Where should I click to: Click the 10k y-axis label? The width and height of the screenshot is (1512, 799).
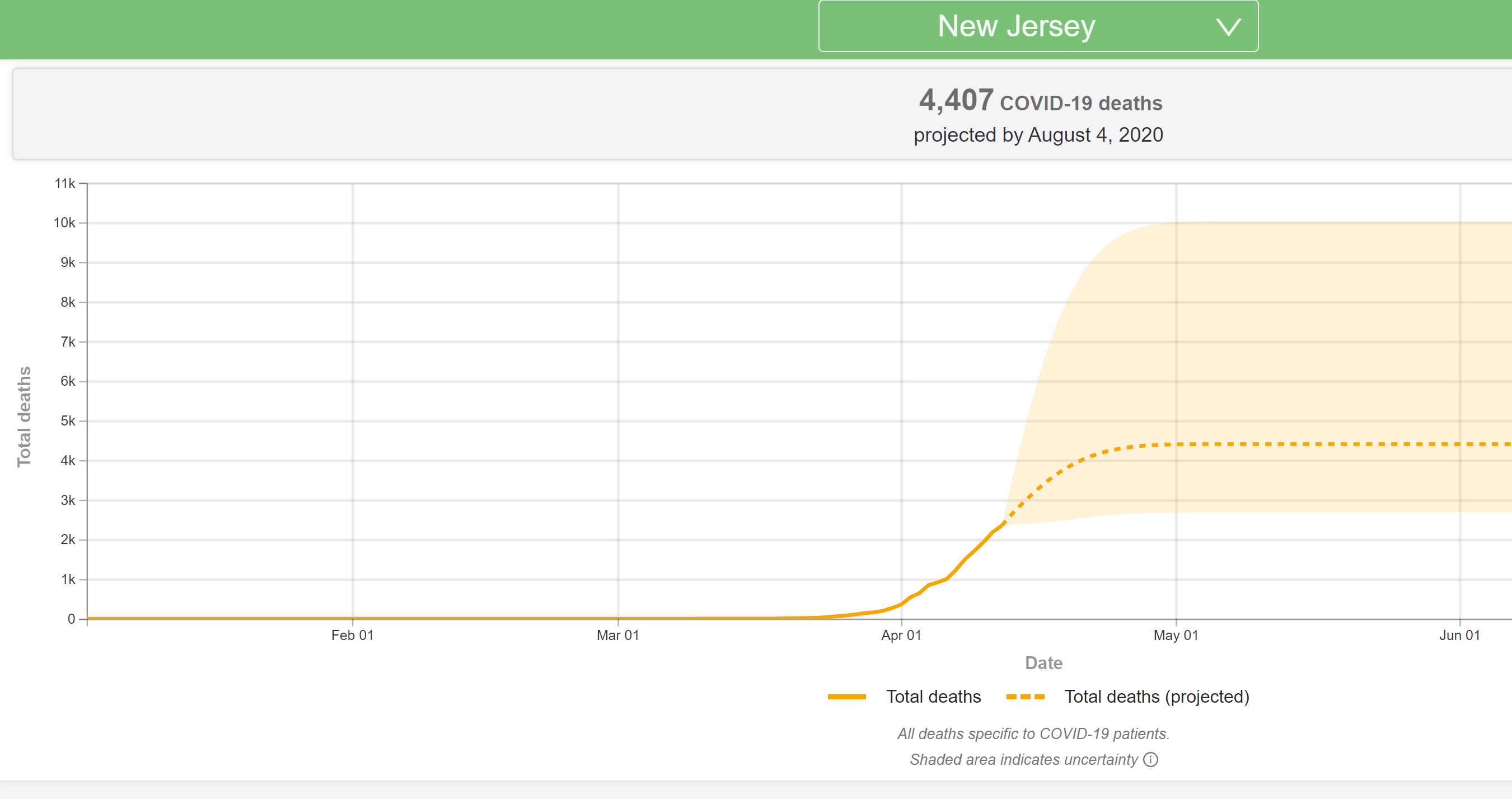[x=64, y=223]
